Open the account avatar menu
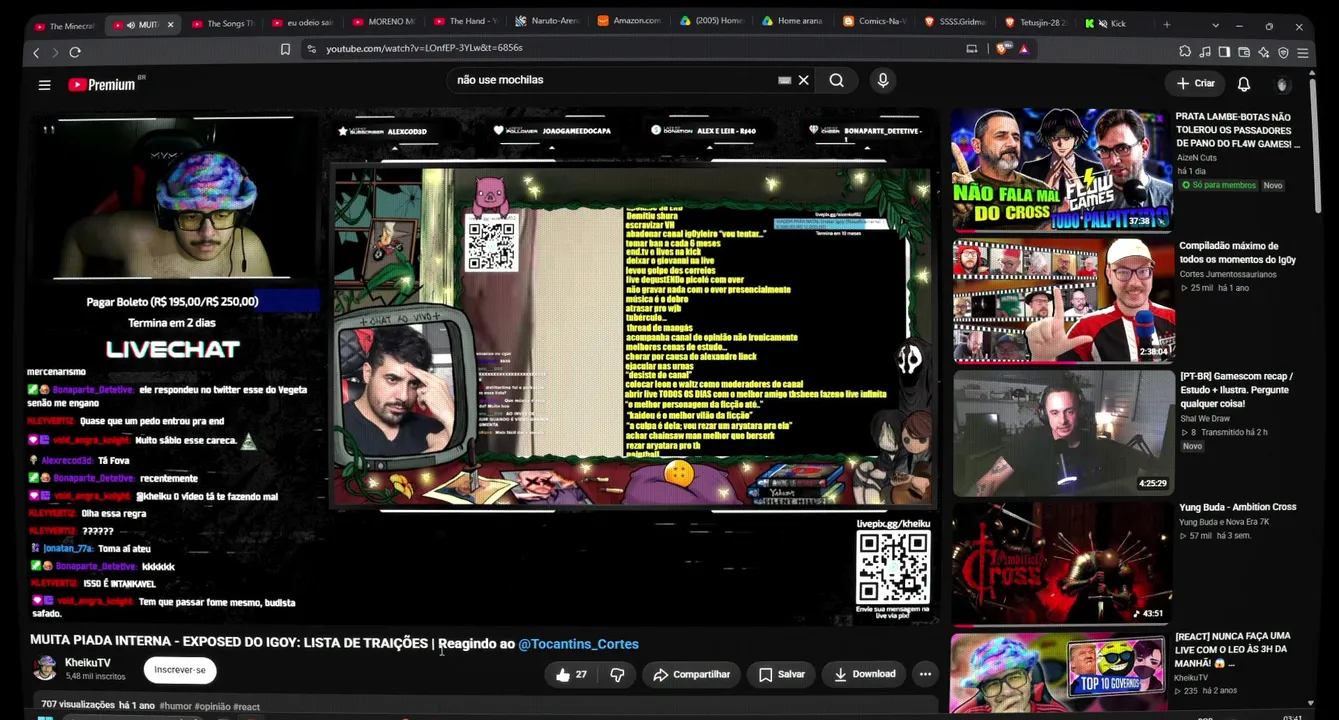The image size is (1339, 720). (x=1283, y=84)
